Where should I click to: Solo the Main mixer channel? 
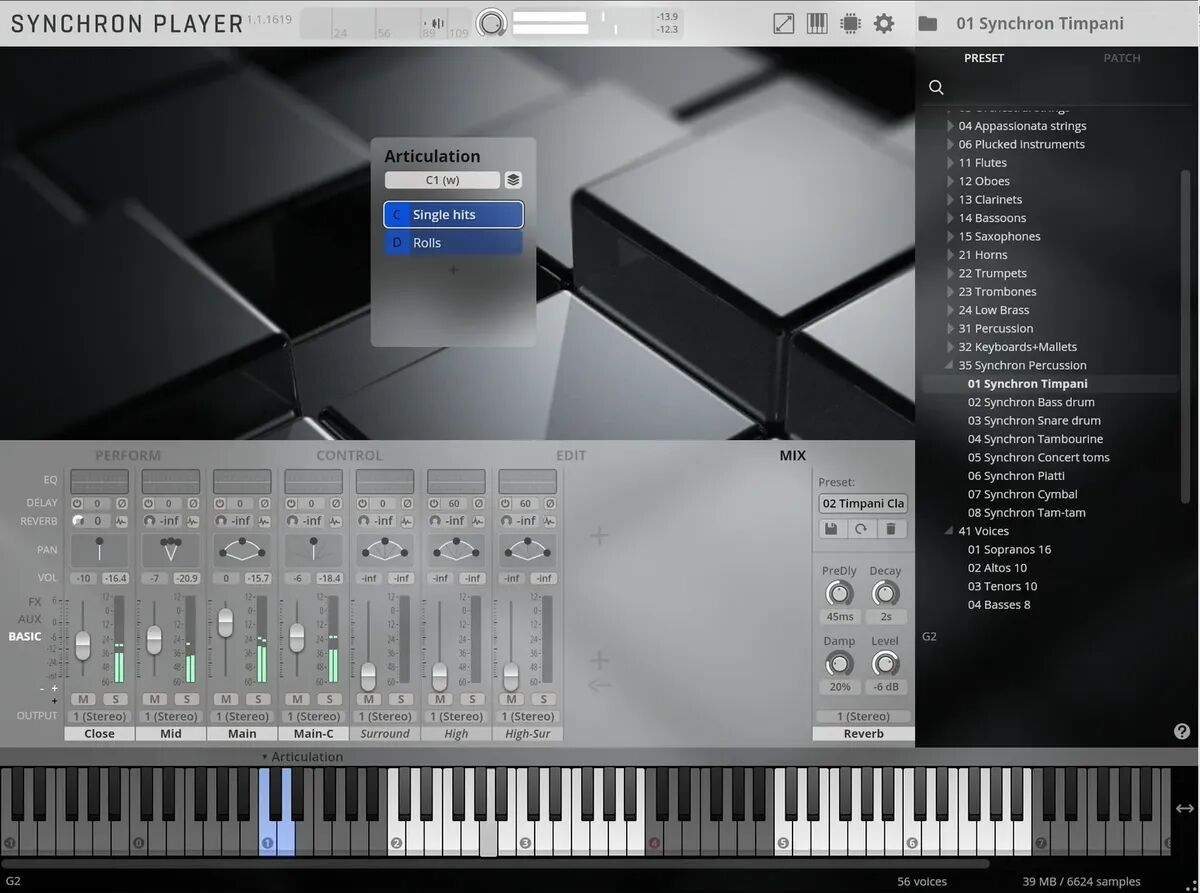click(258, 699)
